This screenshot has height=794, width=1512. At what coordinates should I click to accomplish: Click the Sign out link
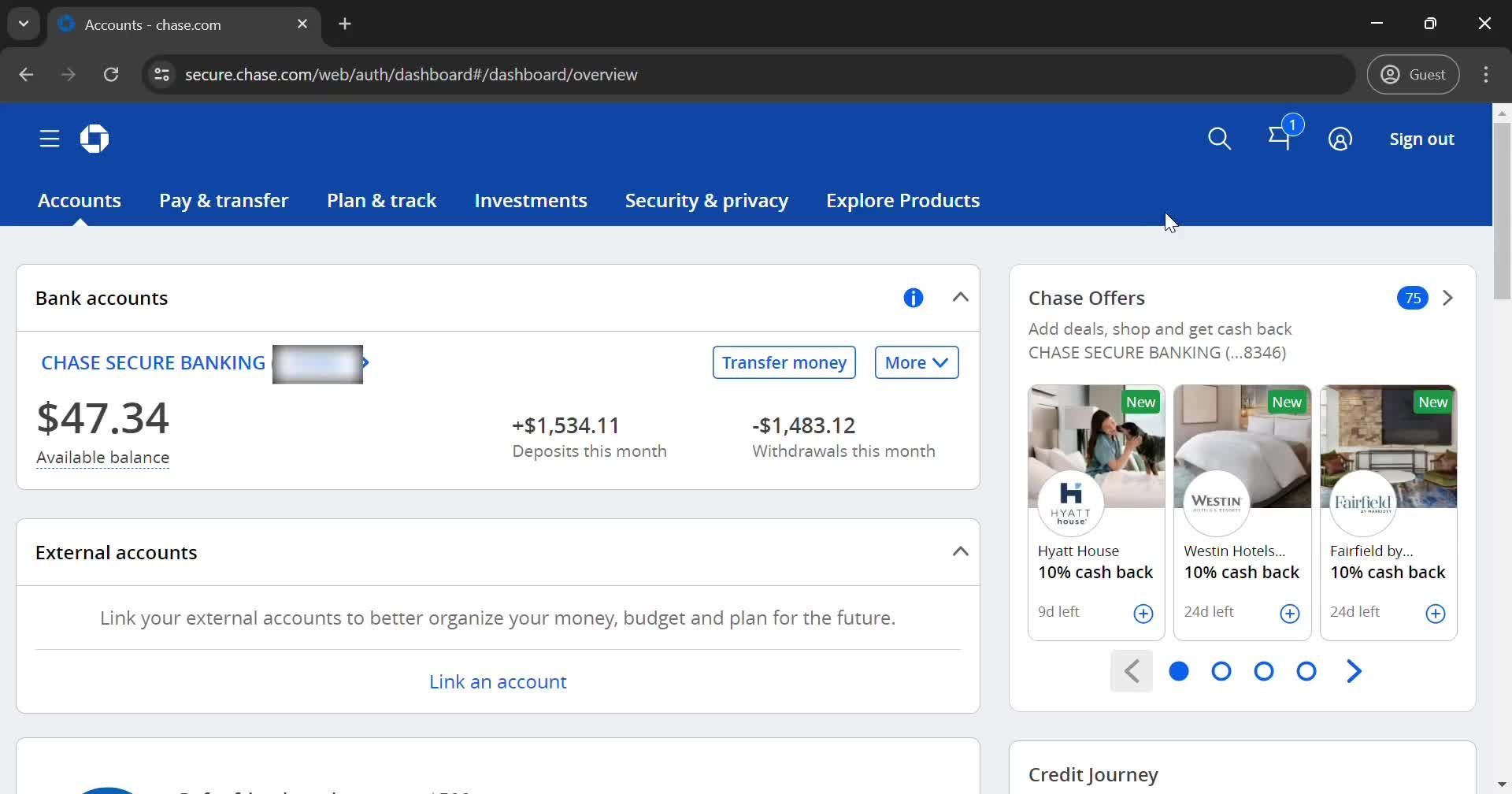1421,139
